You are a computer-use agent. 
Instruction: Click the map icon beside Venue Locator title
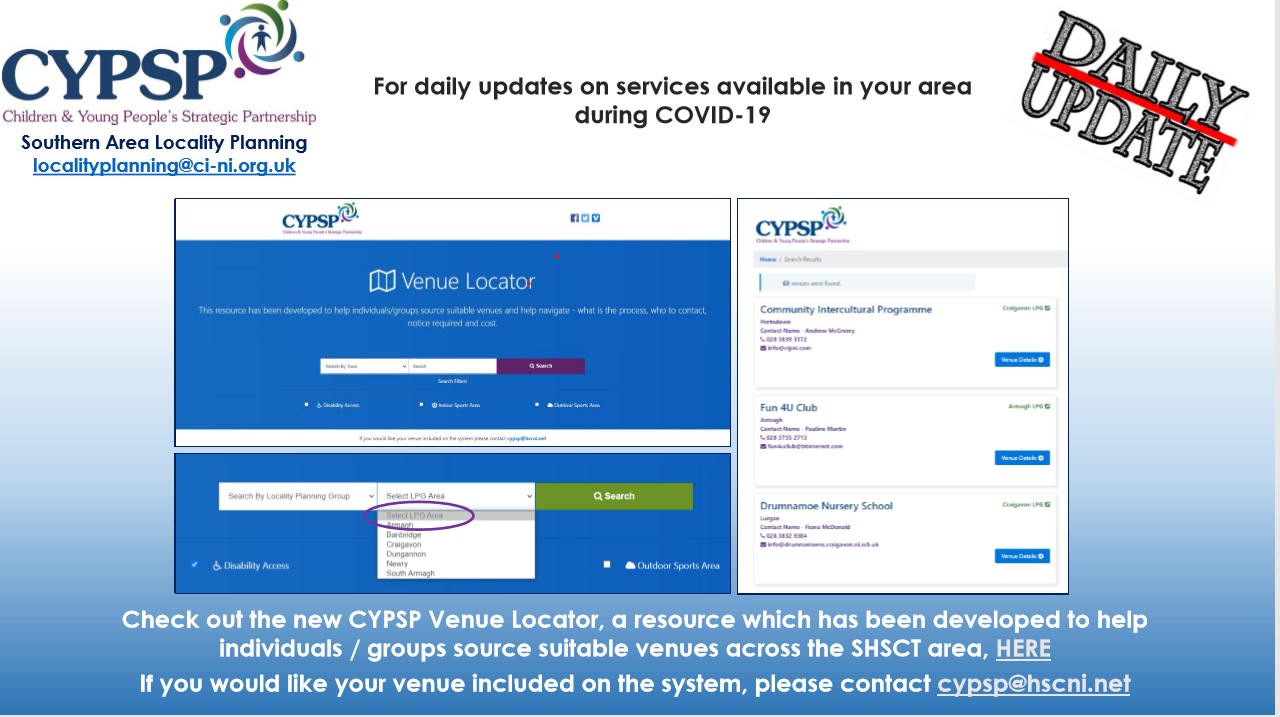pos(382,280)
